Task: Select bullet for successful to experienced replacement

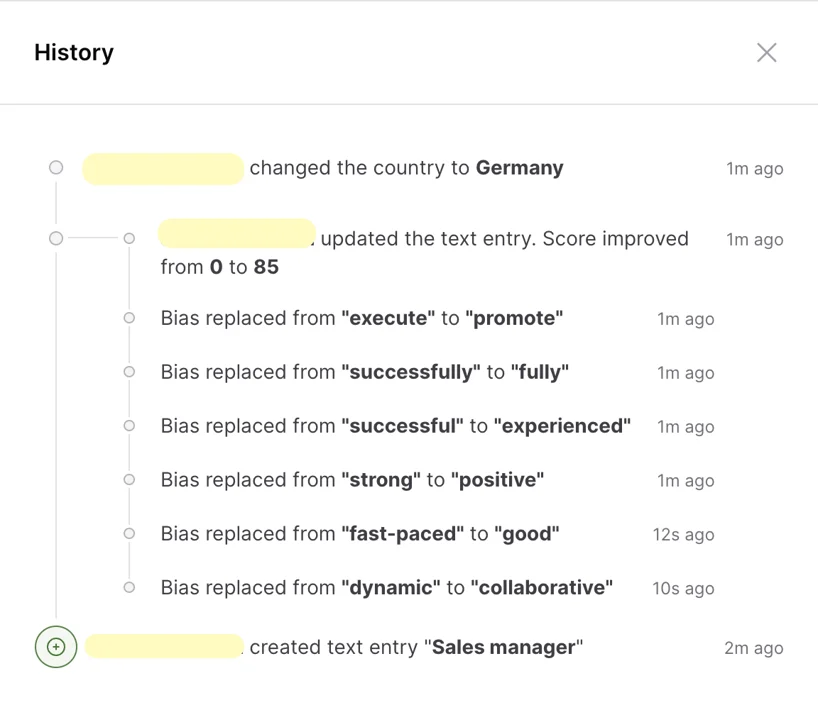Action: pos(129,426)
